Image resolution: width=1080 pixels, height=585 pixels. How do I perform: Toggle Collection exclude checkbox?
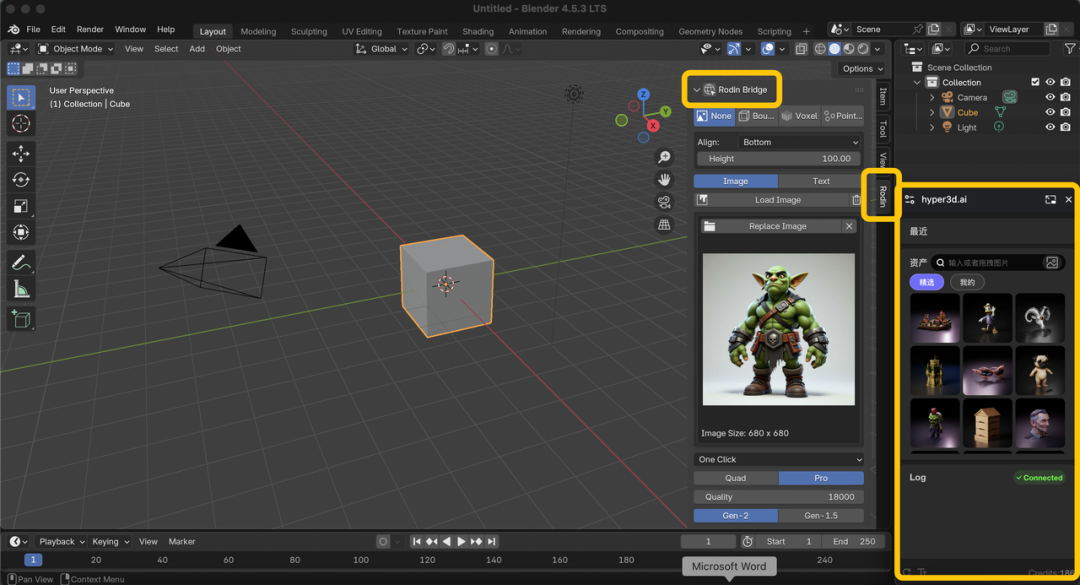1035,82
